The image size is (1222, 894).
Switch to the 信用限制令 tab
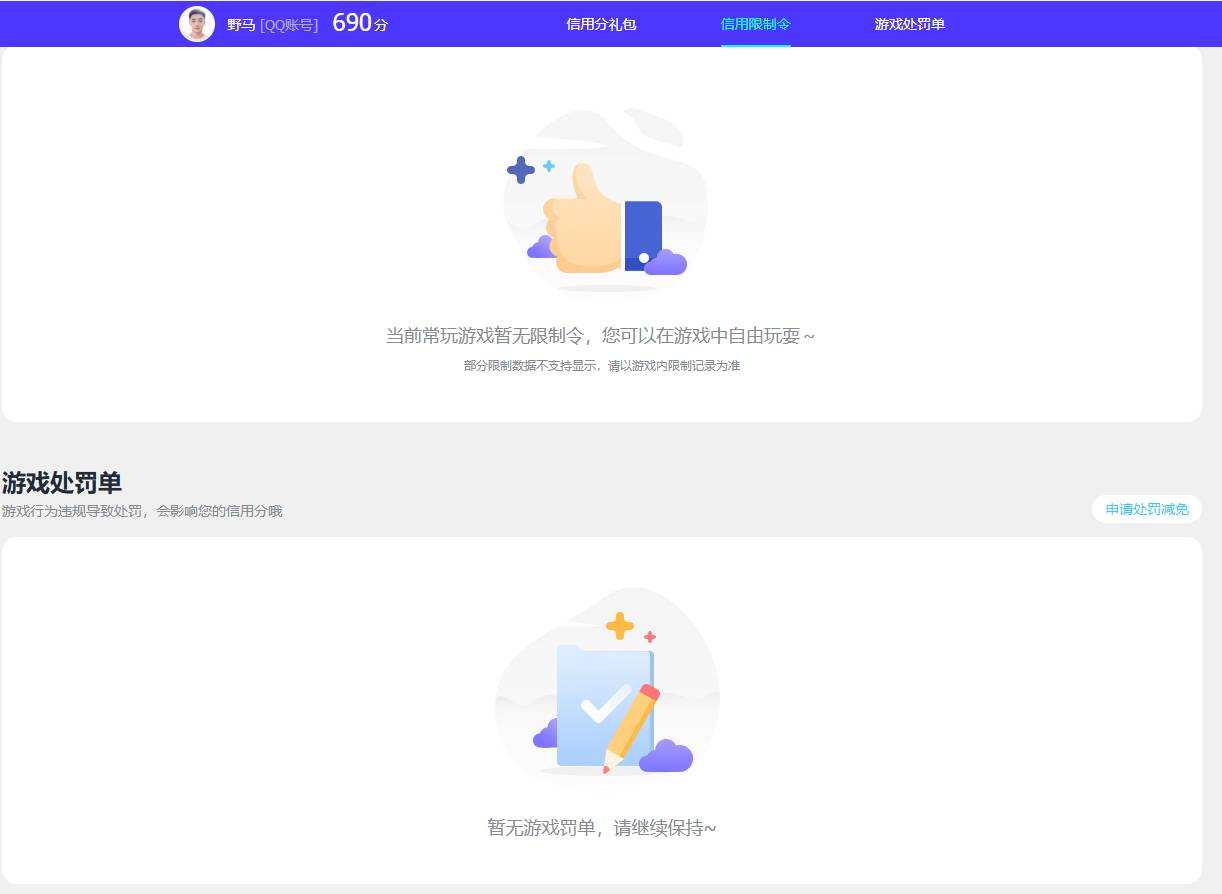click(x=756, y=24)
